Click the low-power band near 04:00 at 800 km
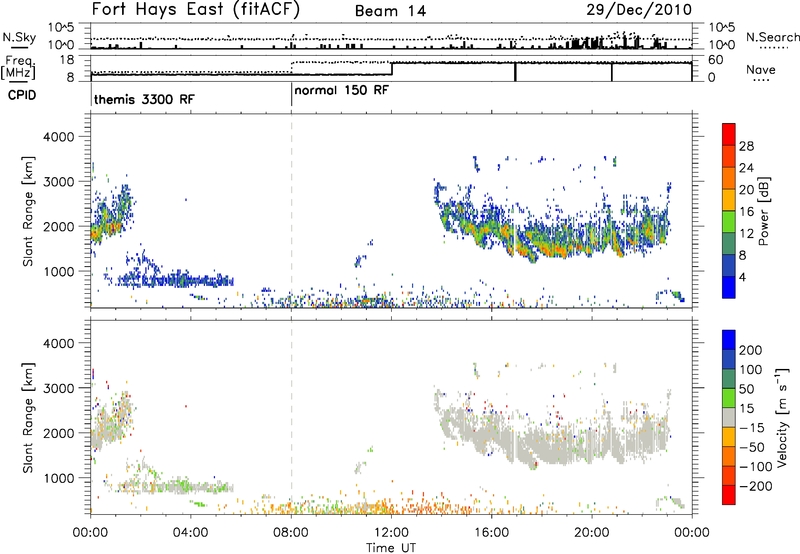 click(x=176, y=280)
